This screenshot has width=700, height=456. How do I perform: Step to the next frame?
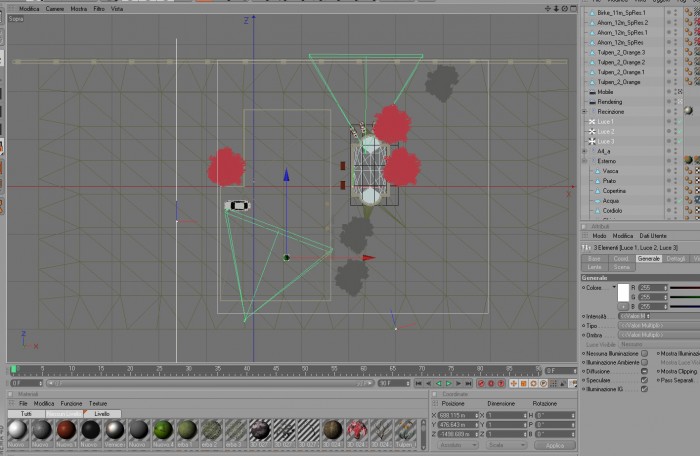click(458, 383)
